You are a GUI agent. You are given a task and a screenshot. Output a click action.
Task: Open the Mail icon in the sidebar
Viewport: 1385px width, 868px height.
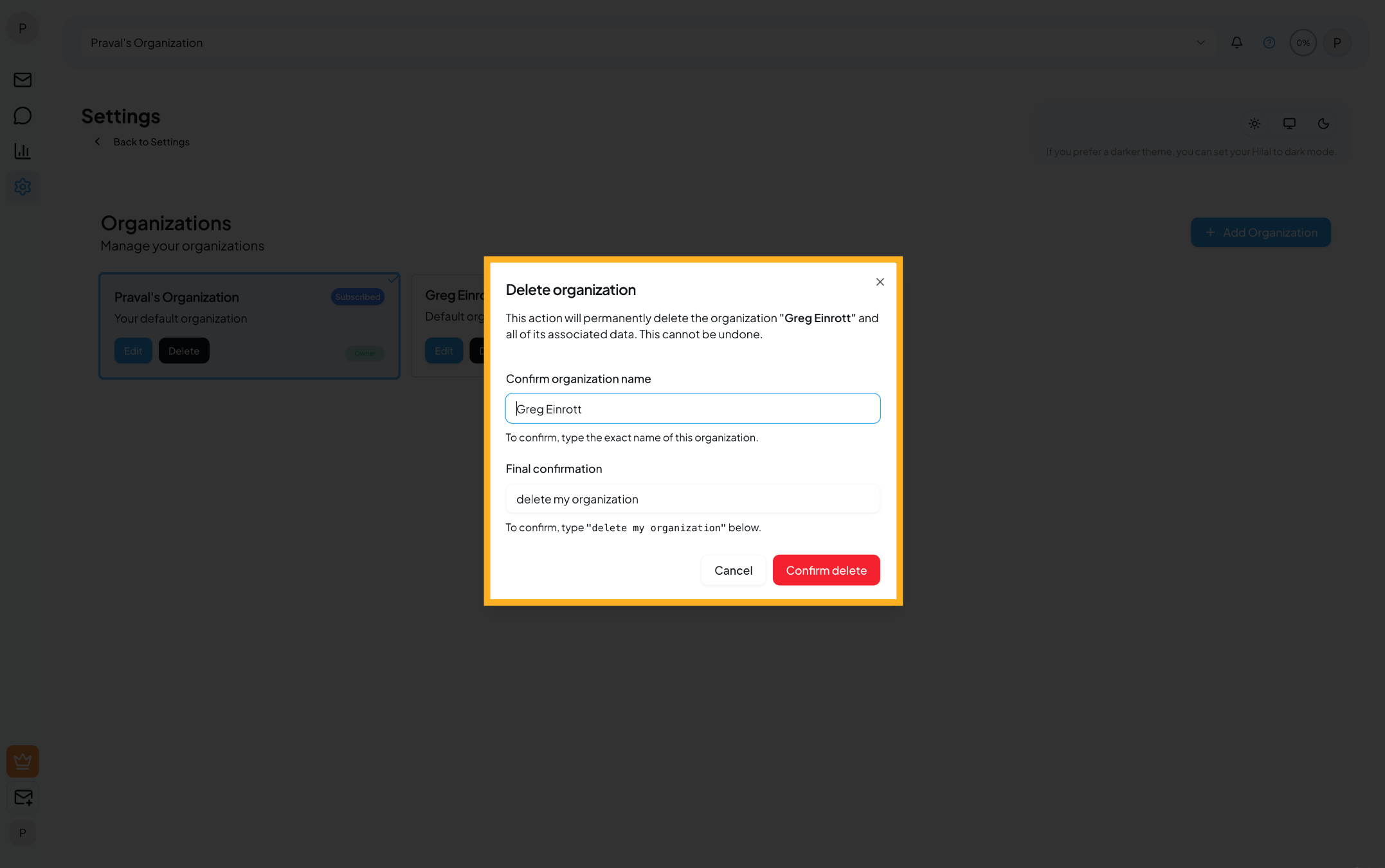pyautogui.click(x=23, y=80)
